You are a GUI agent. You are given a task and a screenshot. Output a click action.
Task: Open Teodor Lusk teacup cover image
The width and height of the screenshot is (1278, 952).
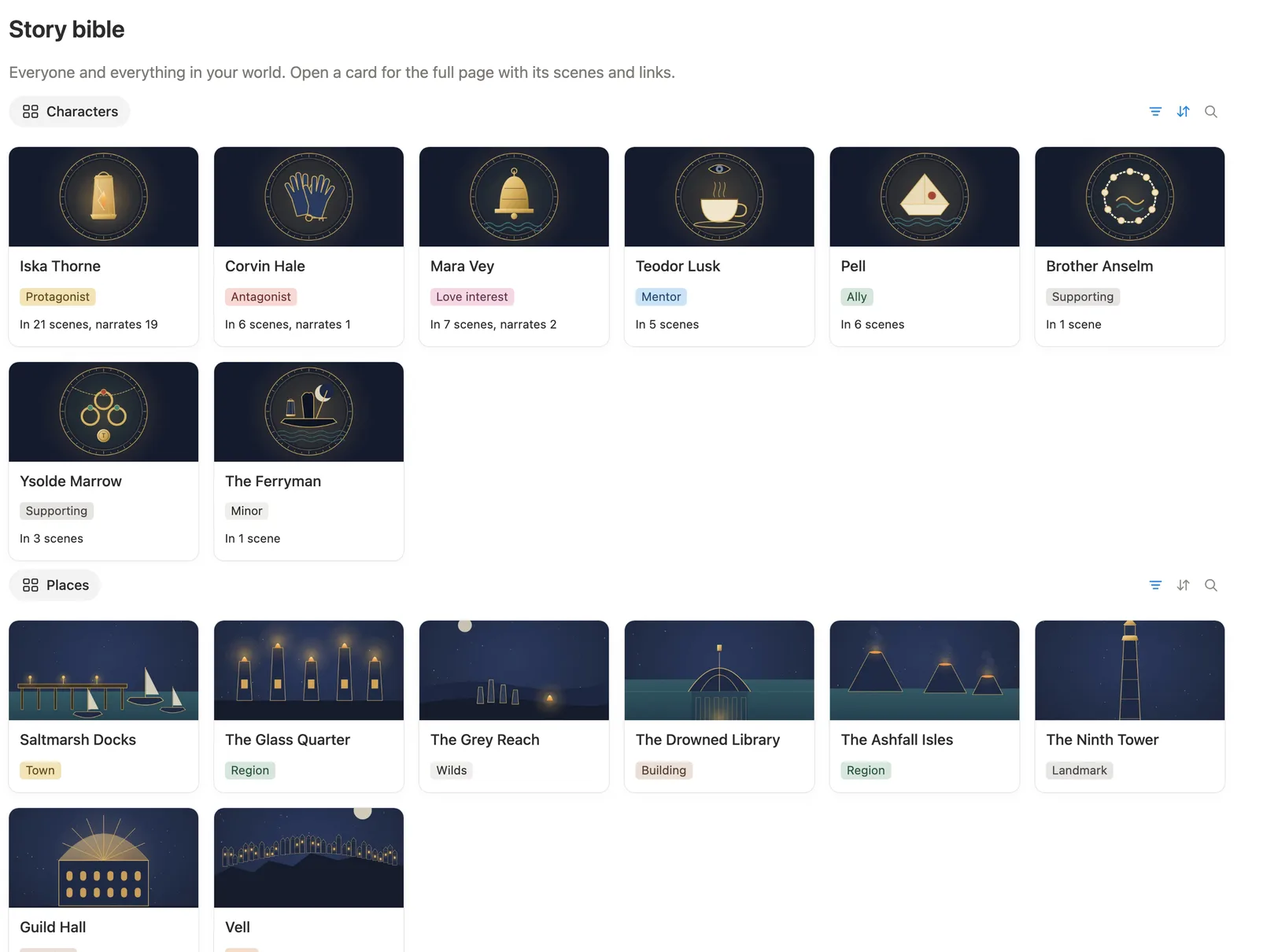719,197
